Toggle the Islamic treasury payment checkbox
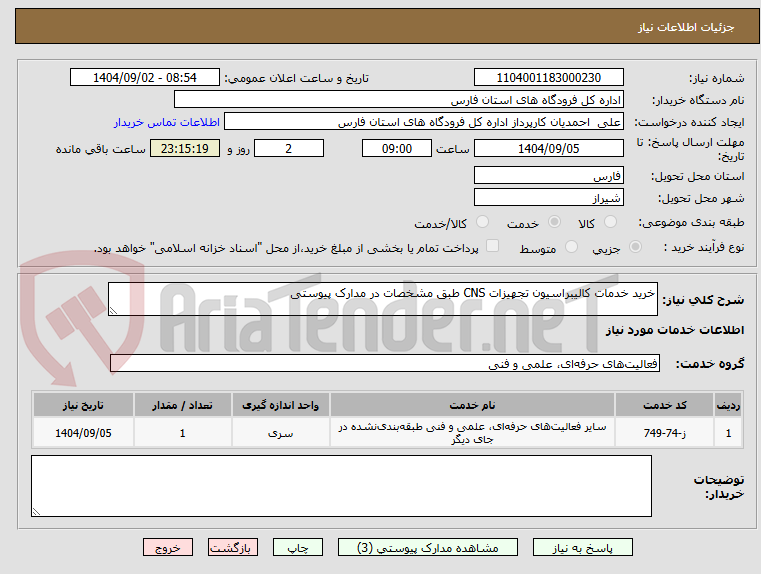The image size is (761, 574). (x=492, y=246)
